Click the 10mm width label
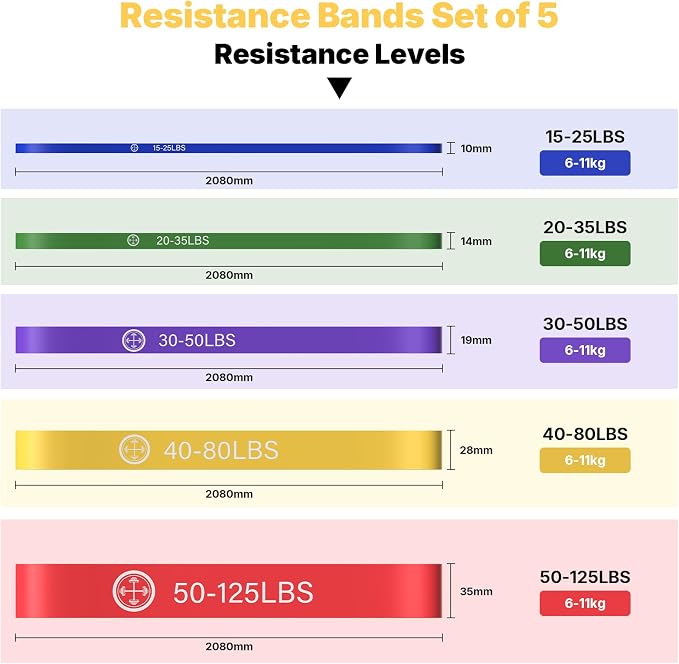The width and height of the screenshot is (679, 664). click(476, 149)
